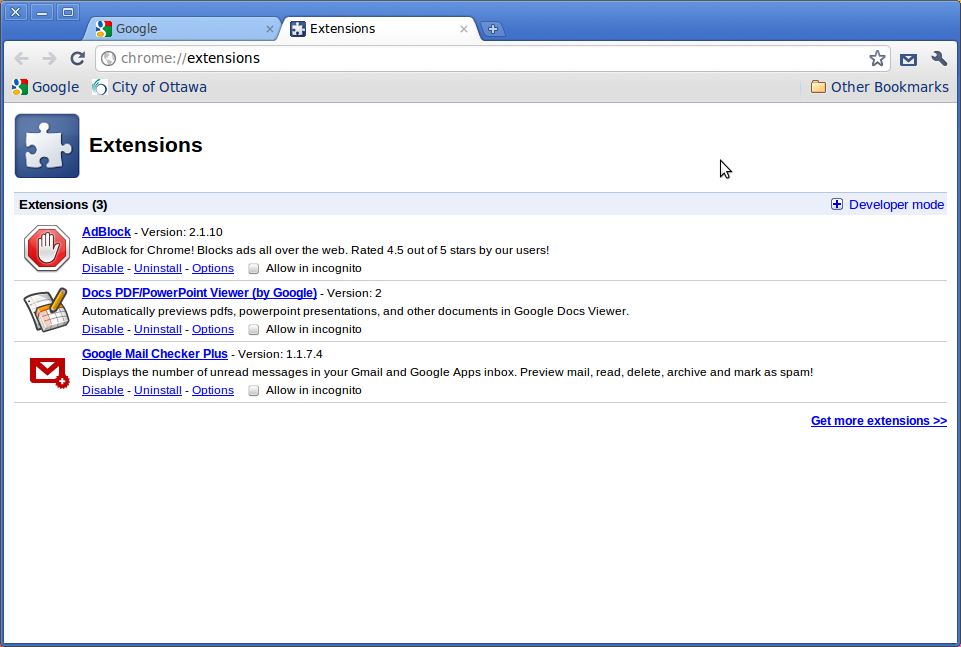Minimize the browser window
961x647 pixels.
coord(42,12)
